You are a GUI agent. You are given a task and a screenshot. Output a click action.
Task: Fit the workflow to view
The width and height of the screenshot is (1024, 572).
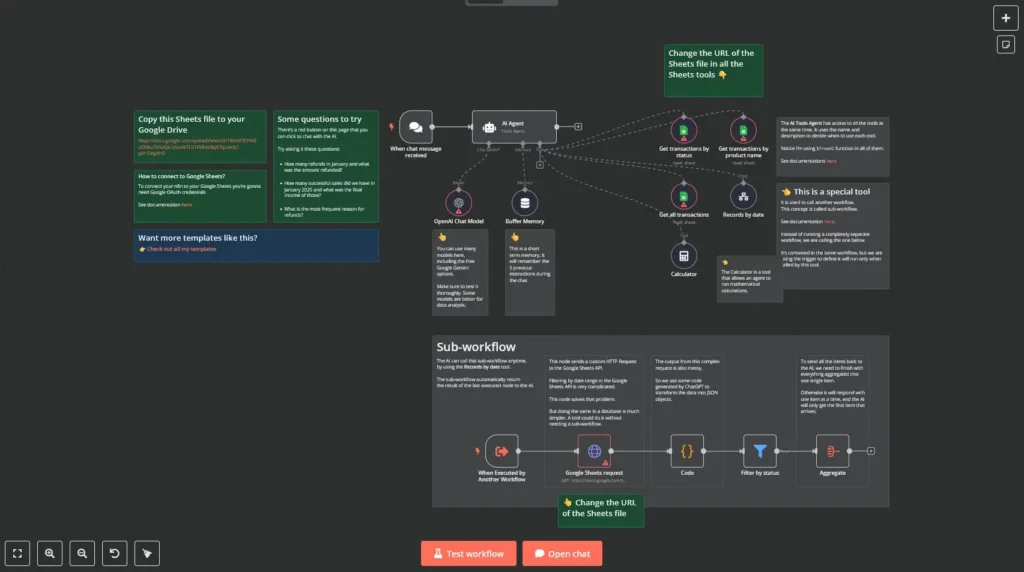[17, 553]
